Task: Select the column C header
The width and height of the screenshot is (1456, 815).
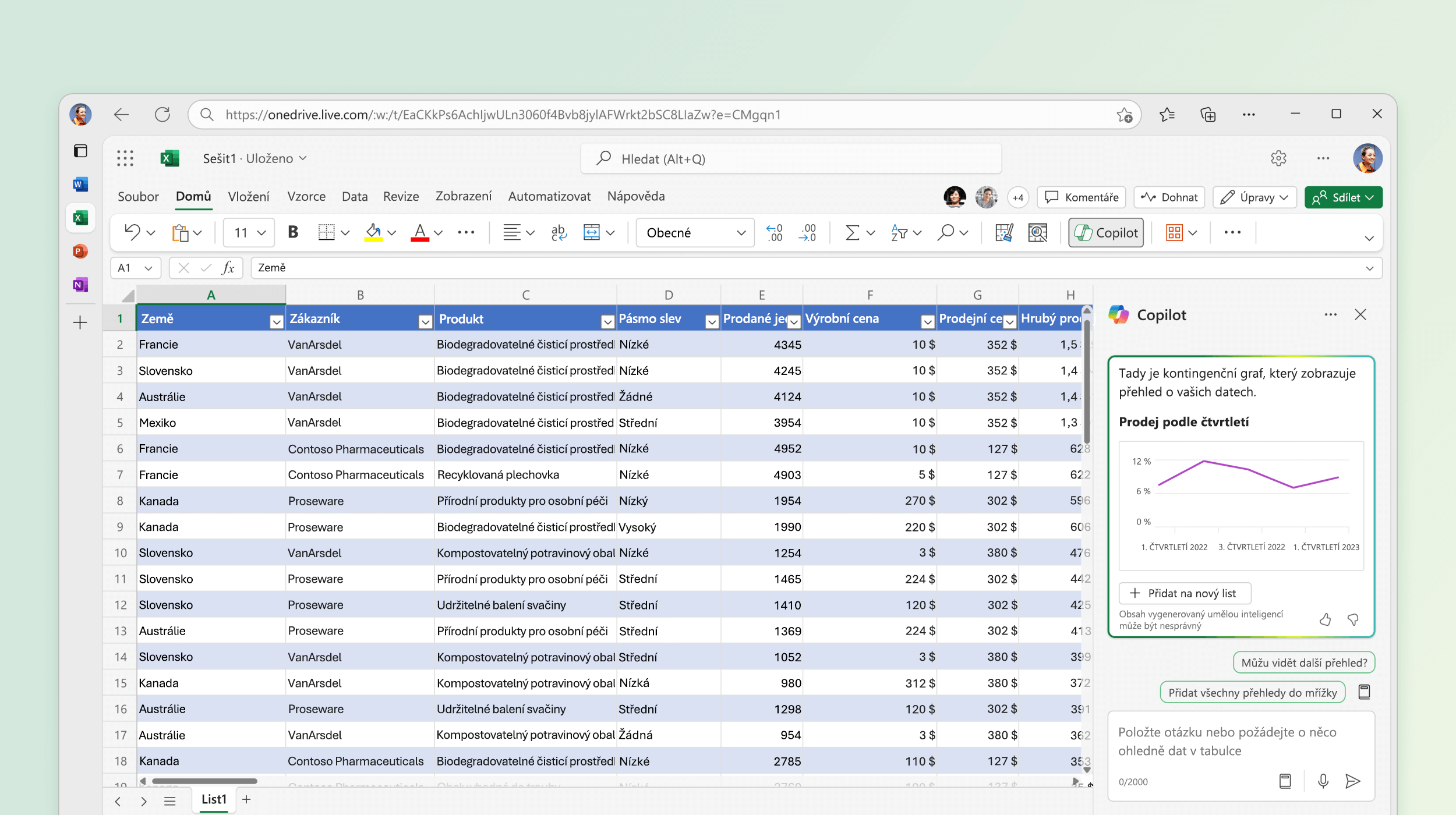Action: (x=526, y=295)
